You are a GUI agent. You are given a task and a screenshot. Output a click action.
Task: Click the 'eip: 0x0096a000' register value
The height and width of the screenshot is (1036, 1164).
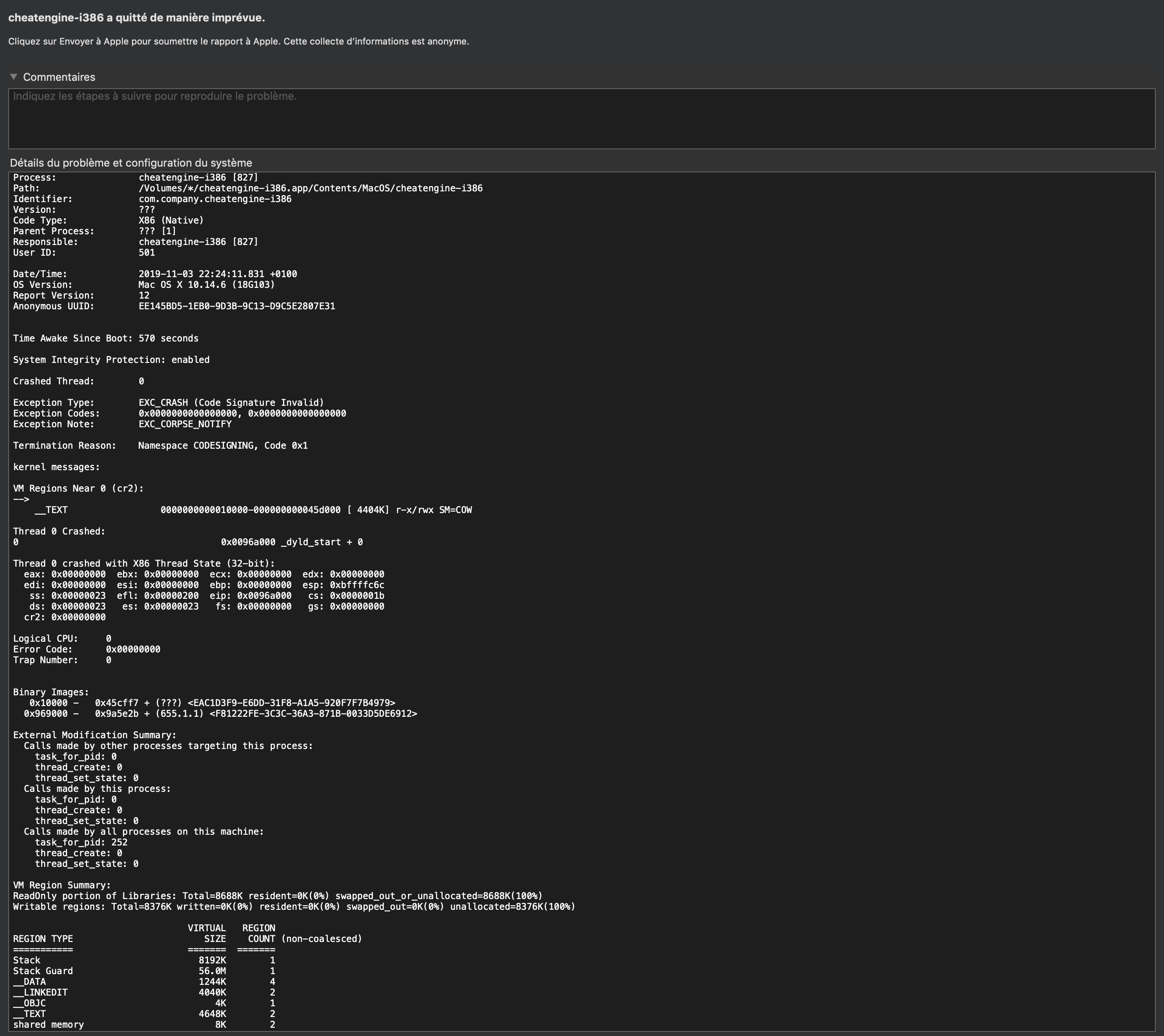250,596
